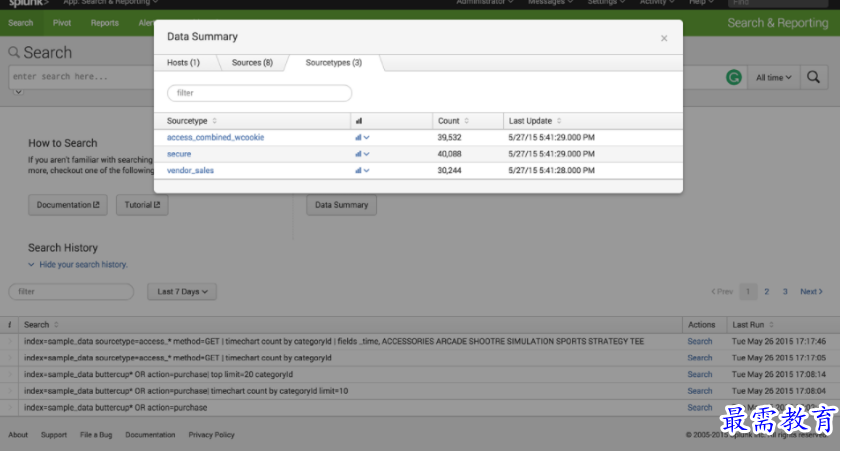Open the Settings menu
Viewport: 844px width, 451px height.
point(606,3)
